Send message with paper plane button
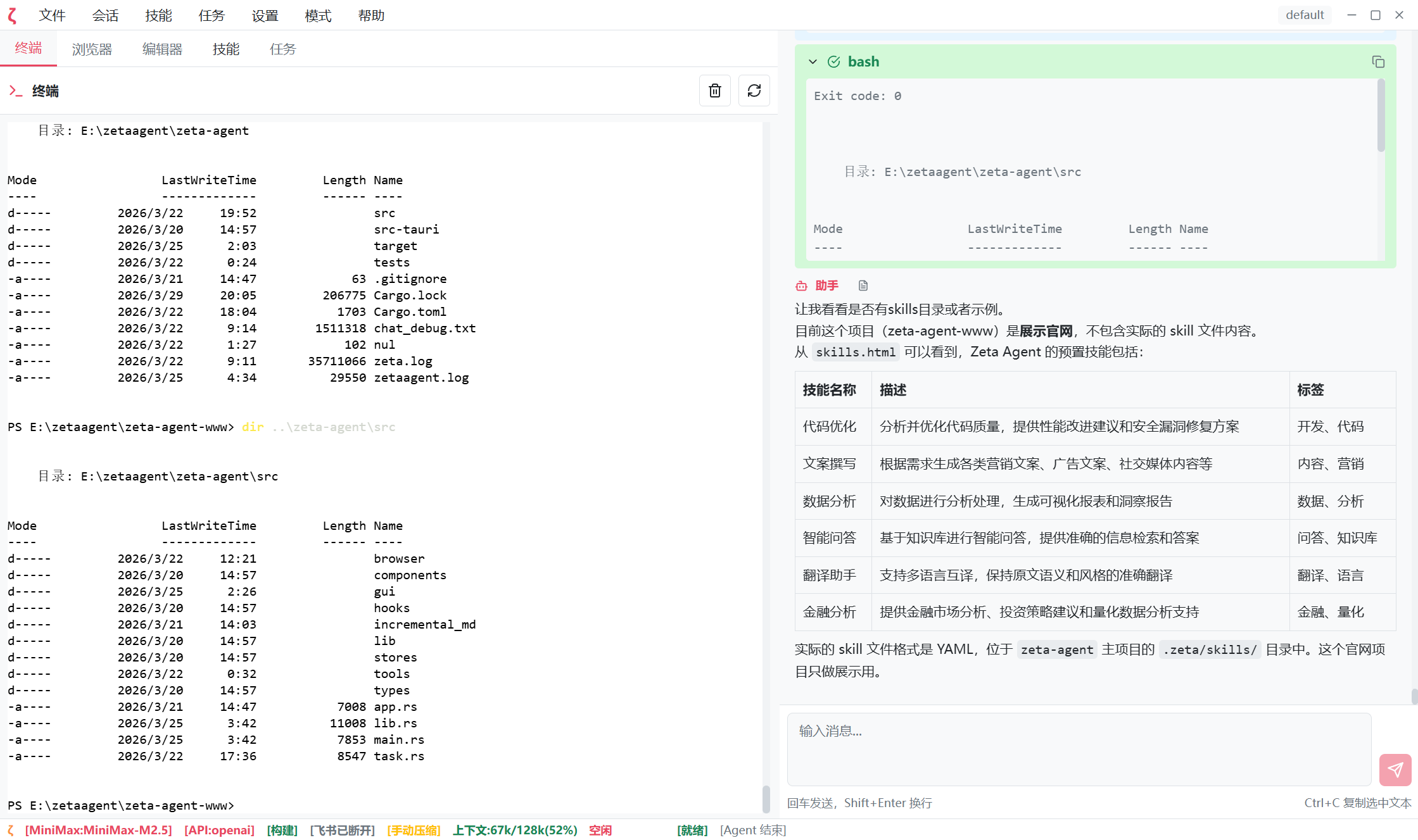This screenshot has width=1418, height=840. coord(1395,769)
